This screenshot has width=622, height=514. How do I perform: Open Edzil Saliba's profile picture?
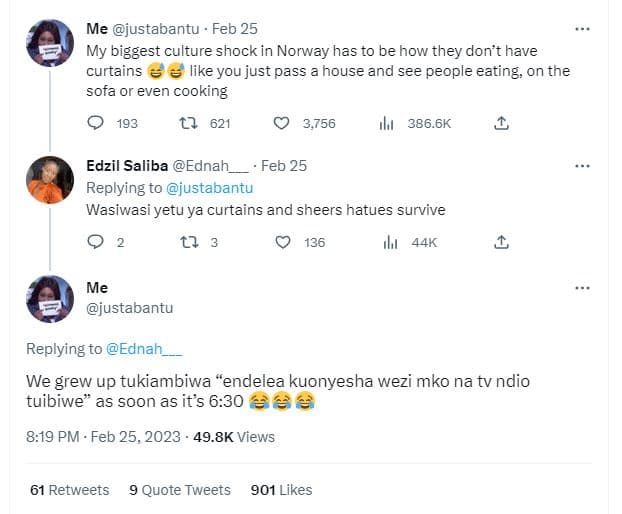pyautogui.click(x=49, y=180)
